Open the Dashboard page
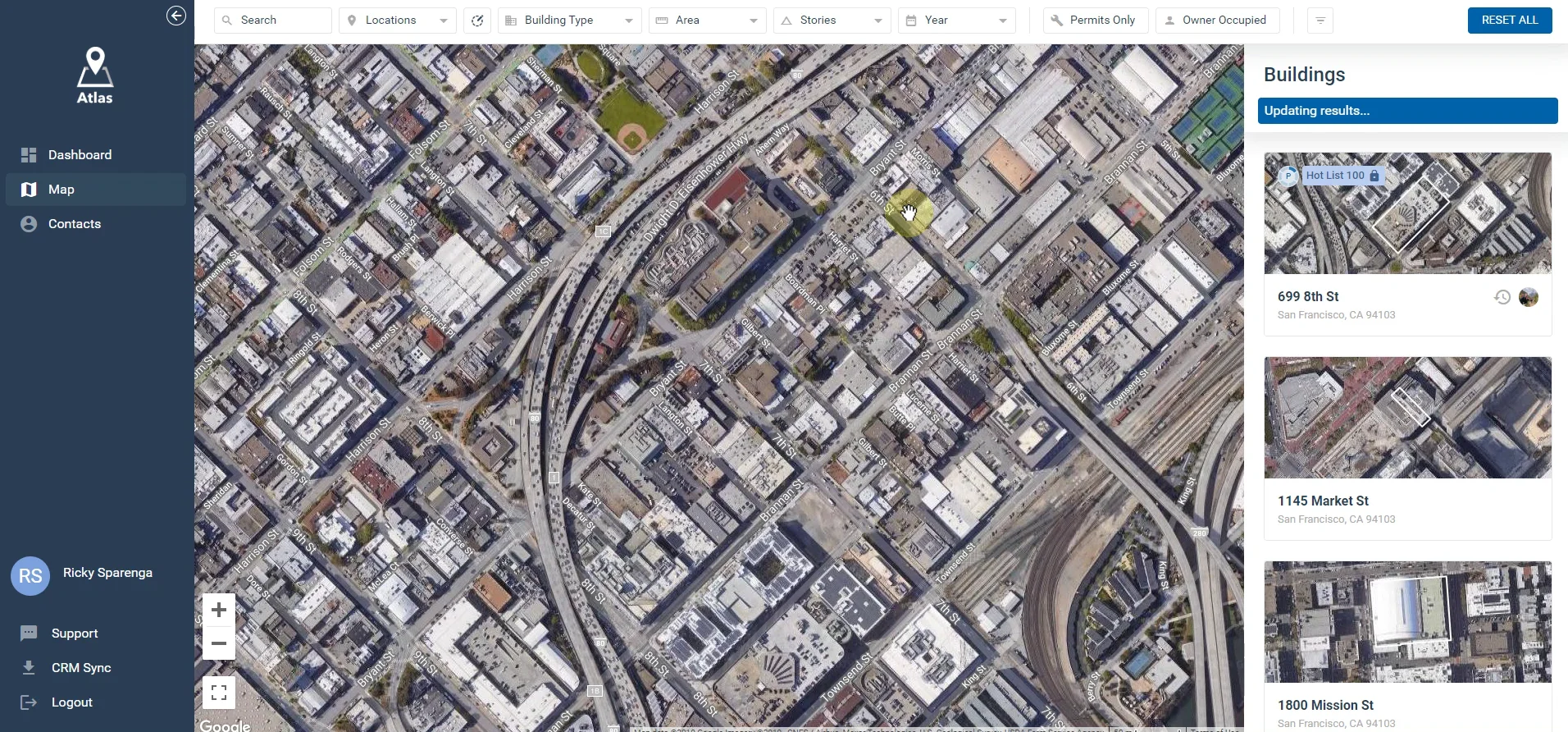1568x732 pixels. [x=96, y=155]
